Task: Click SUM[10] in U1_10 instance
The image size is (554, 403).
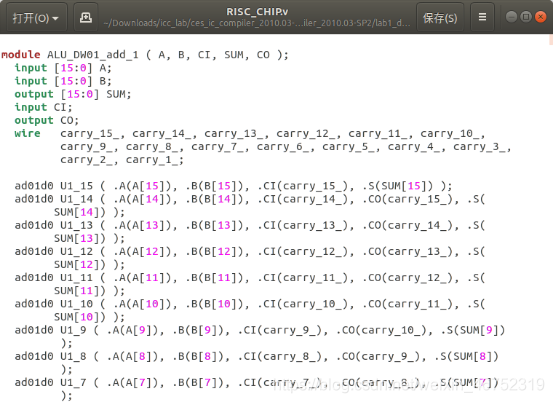Action: click(x=79, y=317)
